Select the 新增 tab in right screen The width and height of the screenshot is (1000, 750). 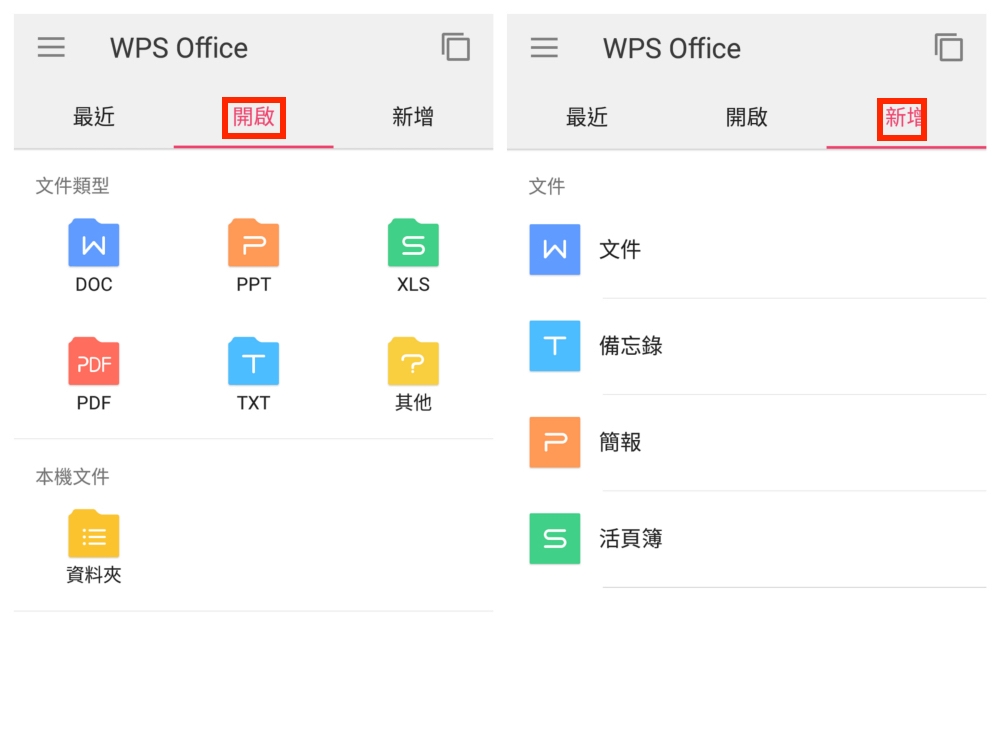tap(902, 119)
